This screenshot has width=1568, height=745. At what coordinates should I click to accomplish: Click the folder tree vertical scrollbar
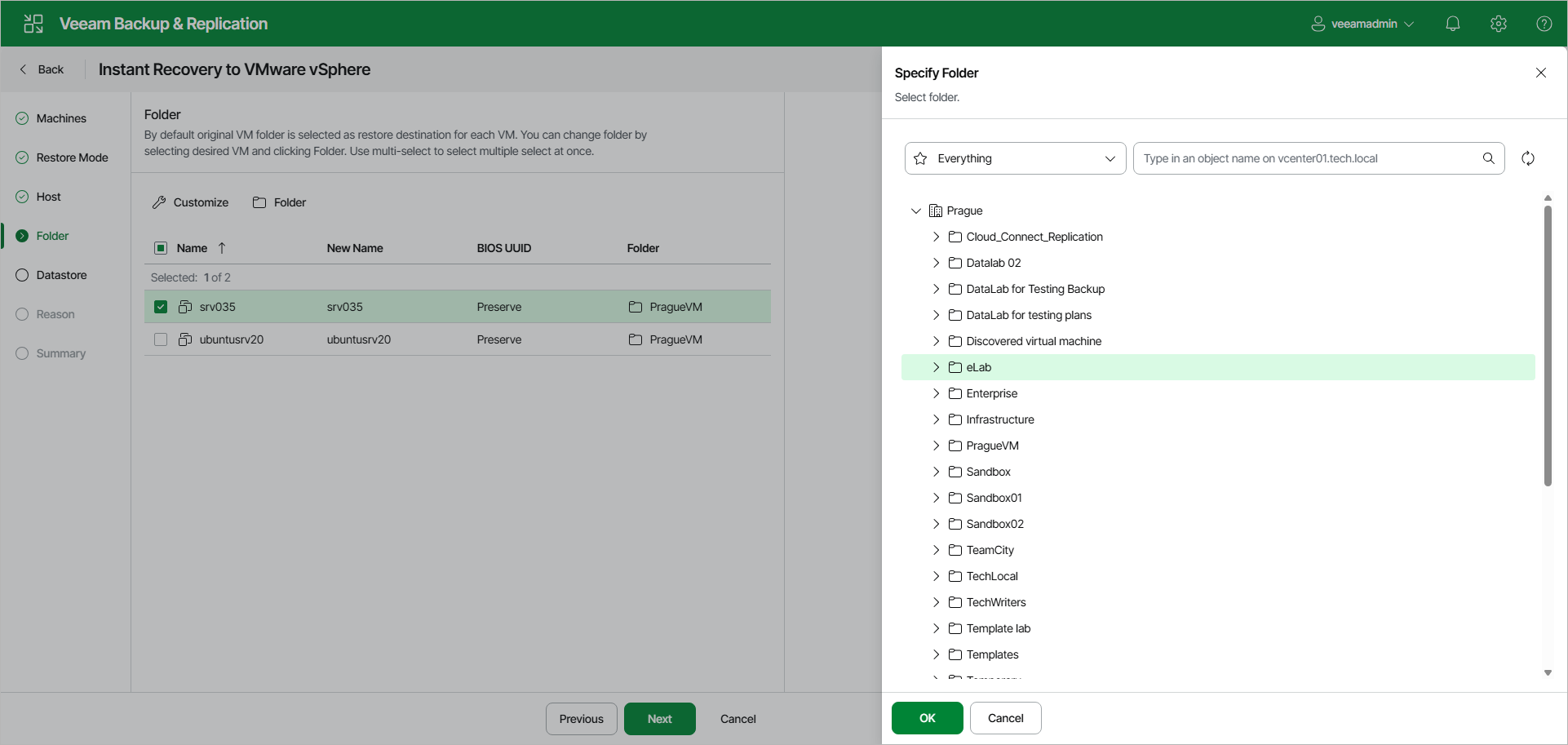click(1548, 346)
